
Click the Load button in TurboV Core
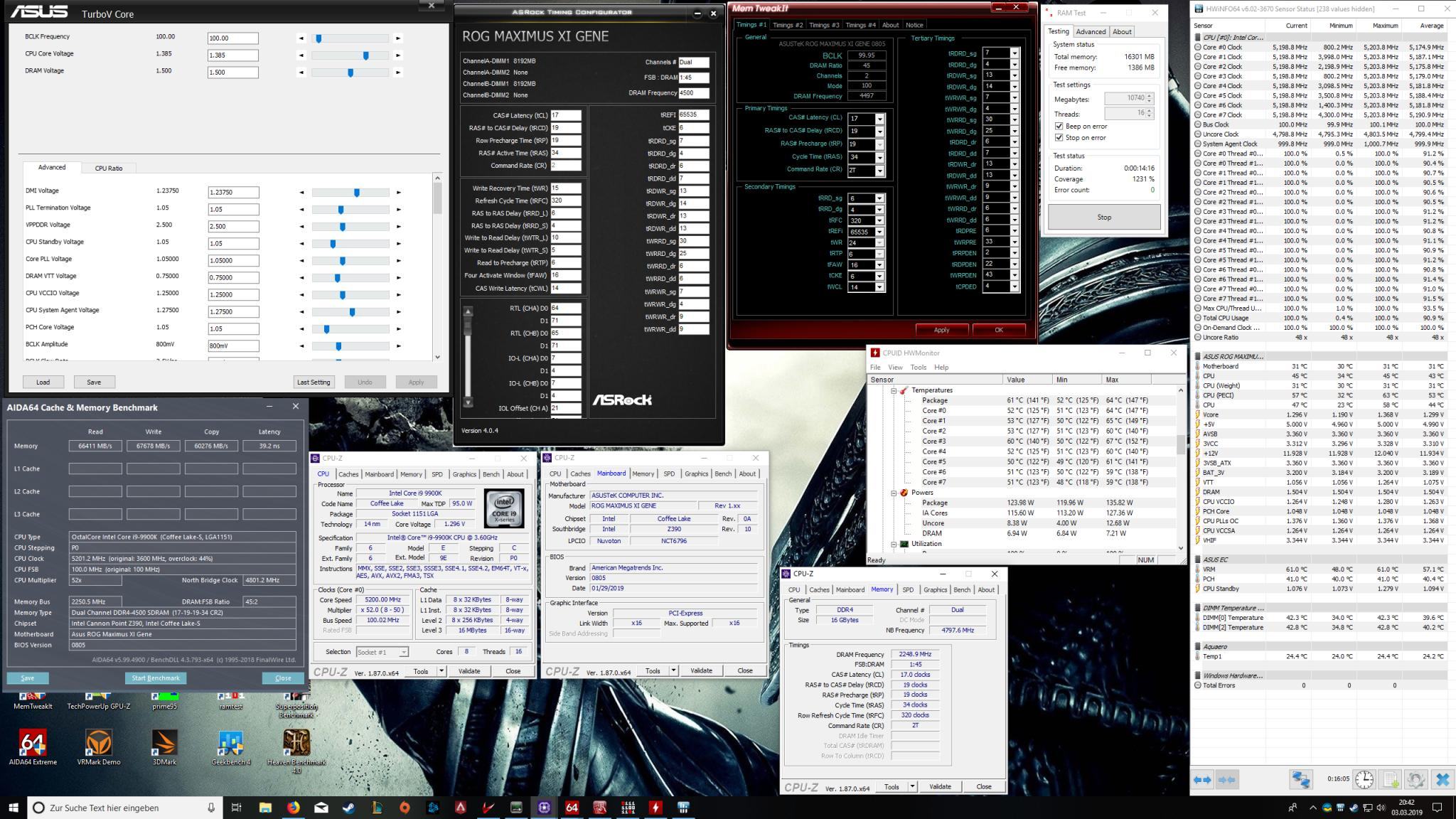[x=43, y=382]
